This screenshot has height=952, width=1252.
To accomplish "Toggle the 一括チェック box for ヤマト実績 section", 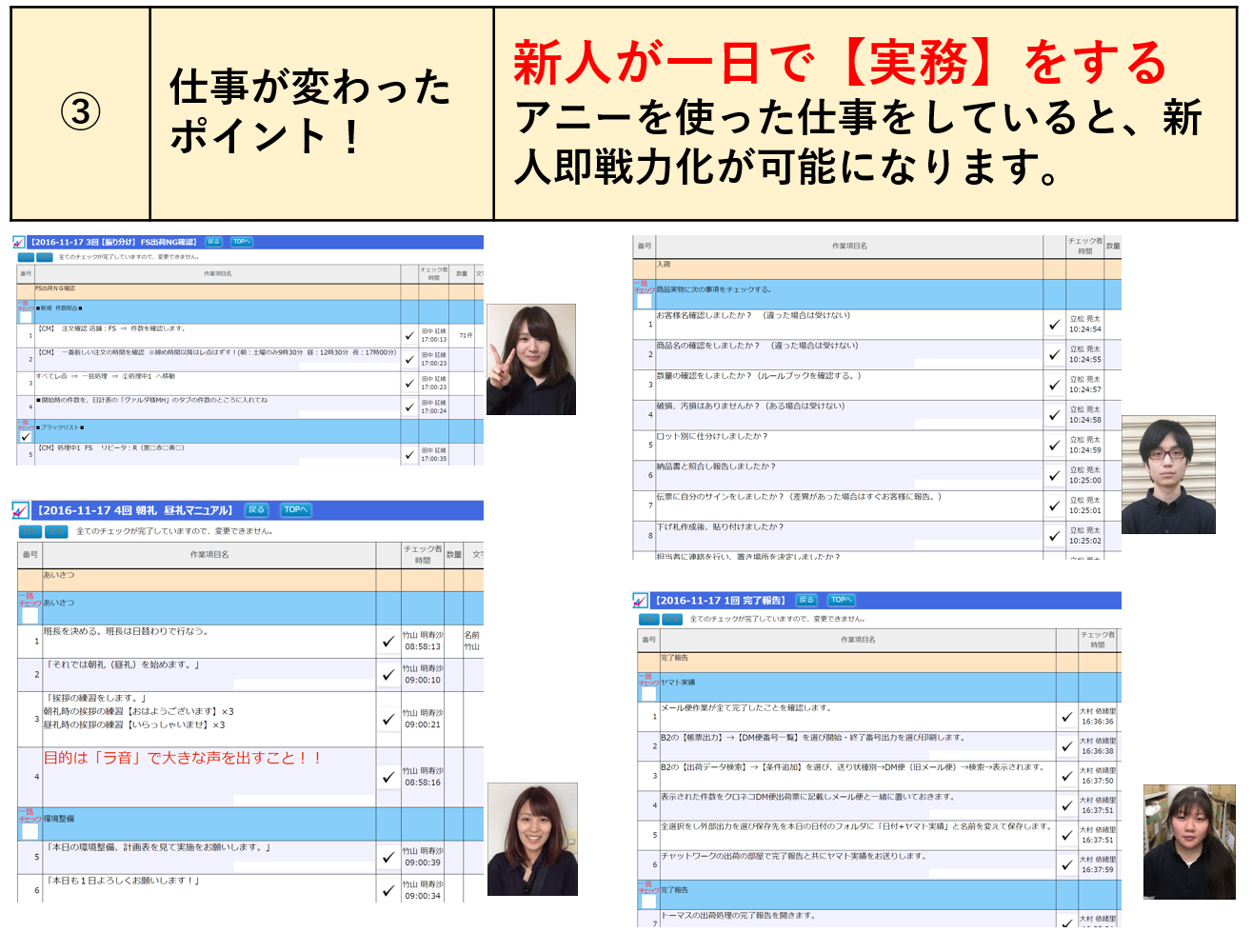I will click(649, 694).
